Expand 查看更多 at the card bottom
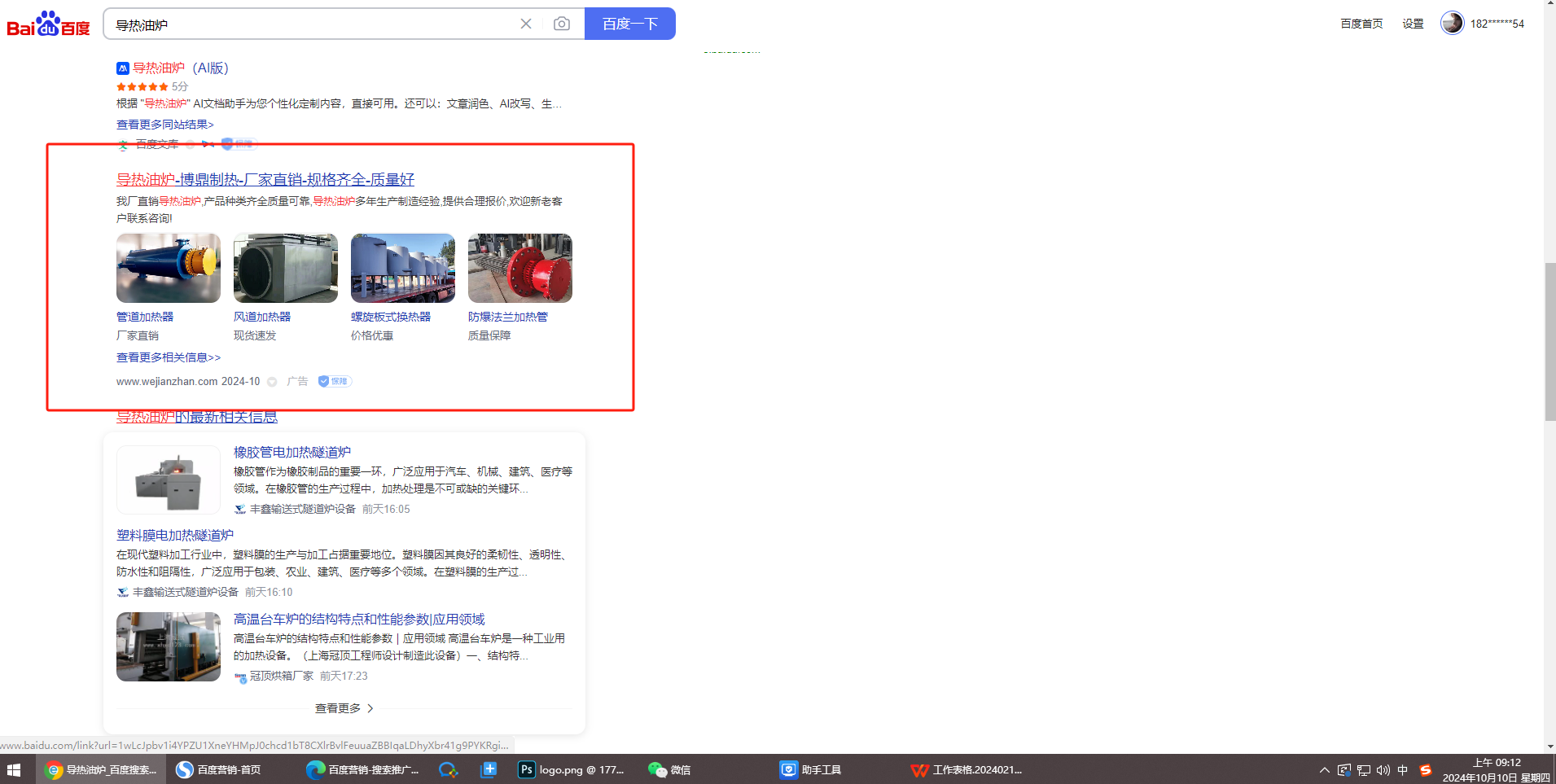The height and width of the screenshot is (784, 1556). point(344,708)
